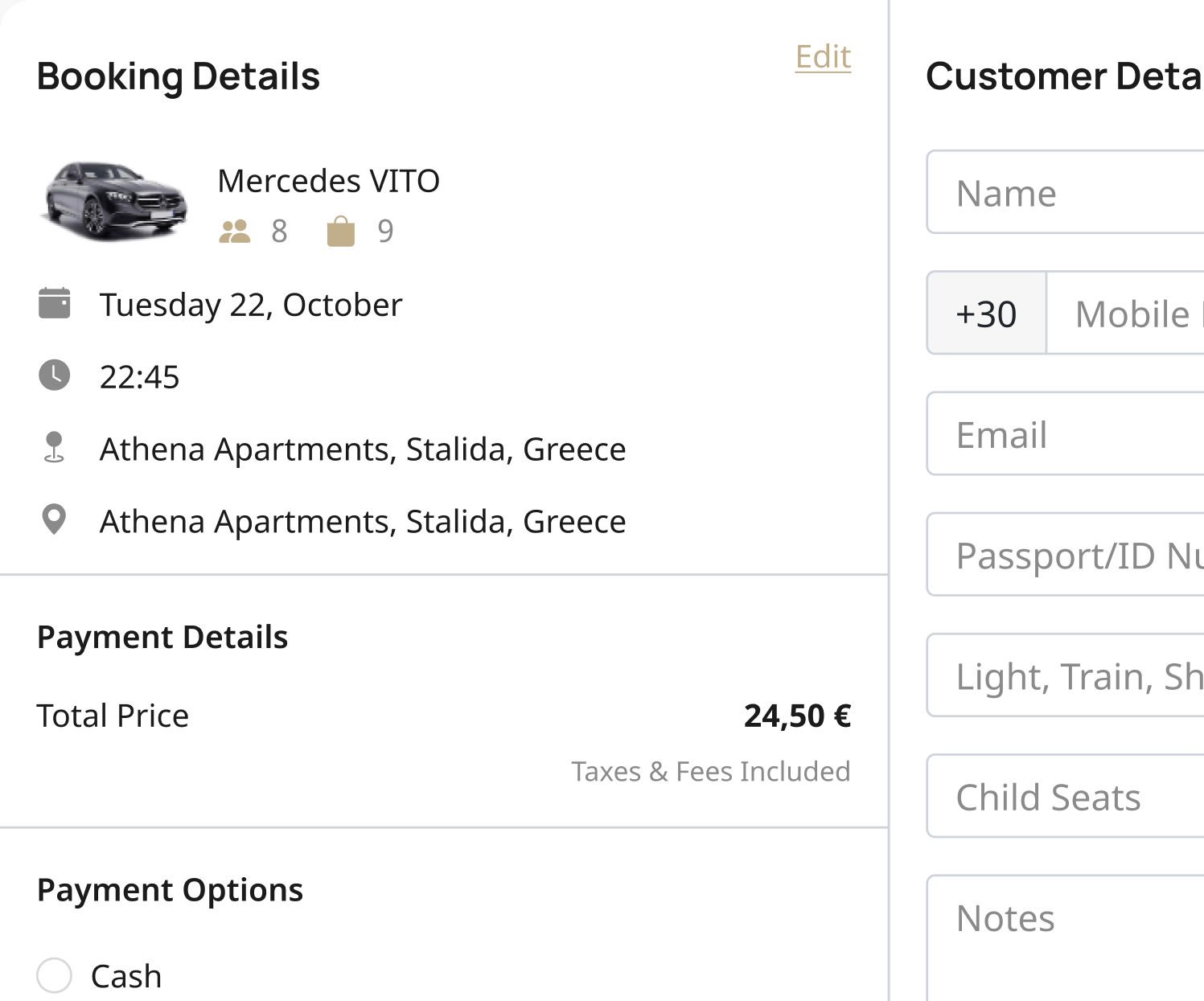
Task: Open the Child Seats dropdown
Action: click(1066, 796)
